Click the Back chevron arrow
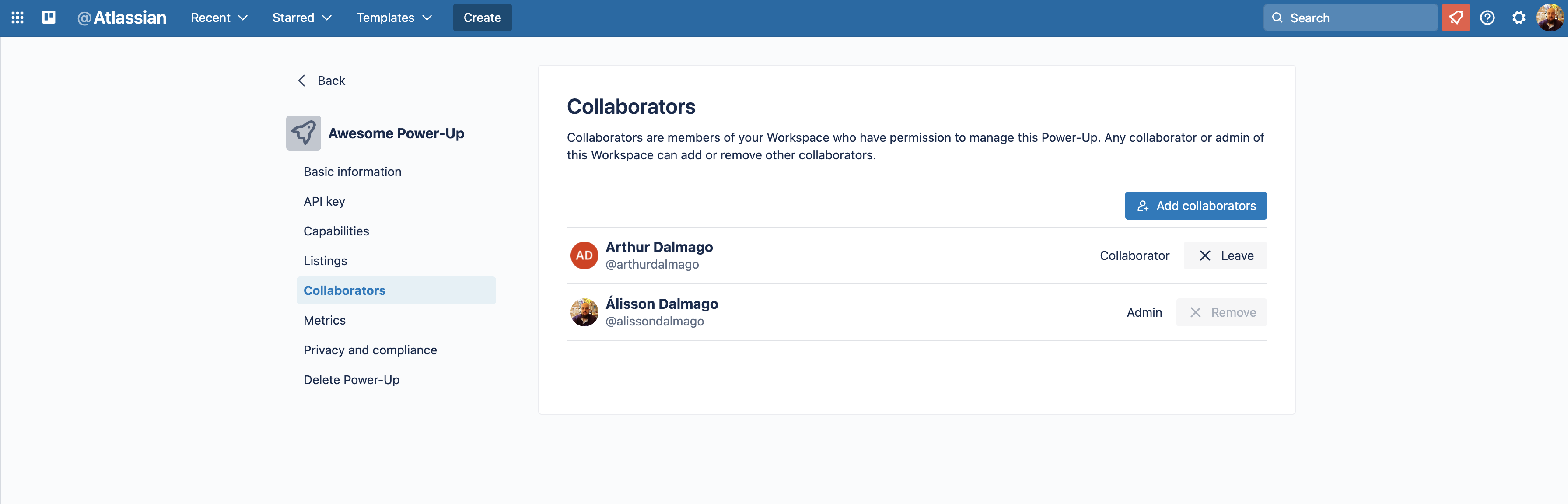Image resolution: width=1568 pixels, height=504 pixels. click(x=302, y=80)
